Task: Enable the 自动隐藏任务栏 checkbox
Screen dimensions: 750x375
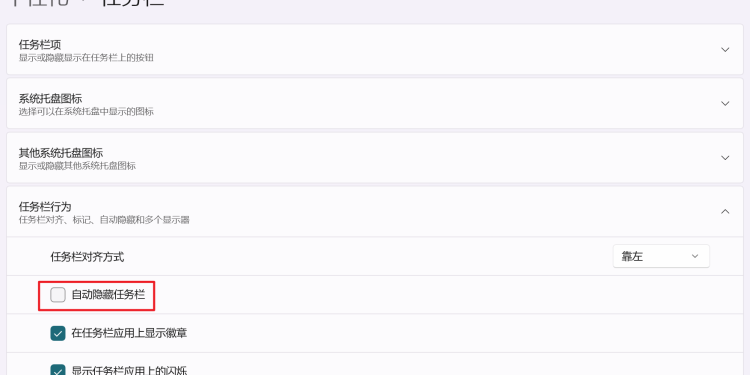Action: click(x=58, y=295)
